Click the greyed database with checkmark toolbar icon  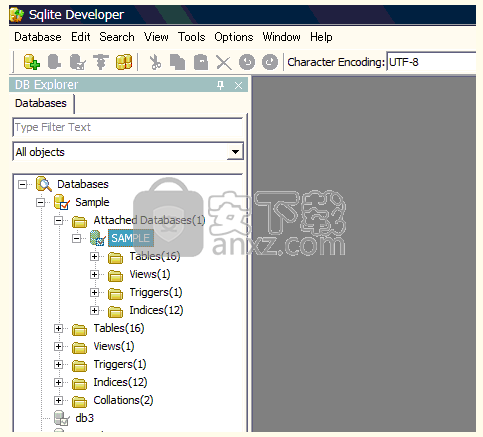[77, 62]
